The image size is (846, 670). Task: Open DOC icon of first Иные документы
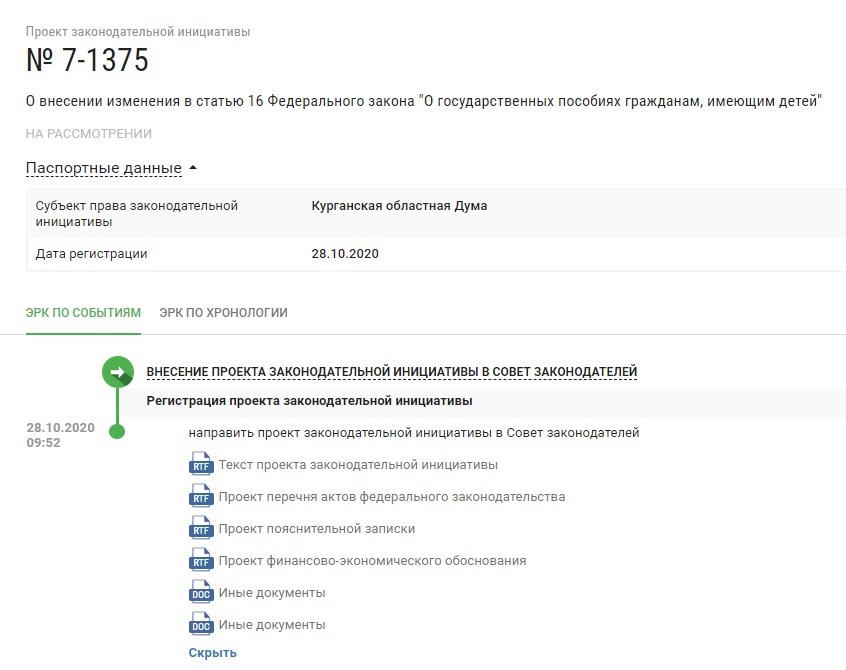[201, 591]
